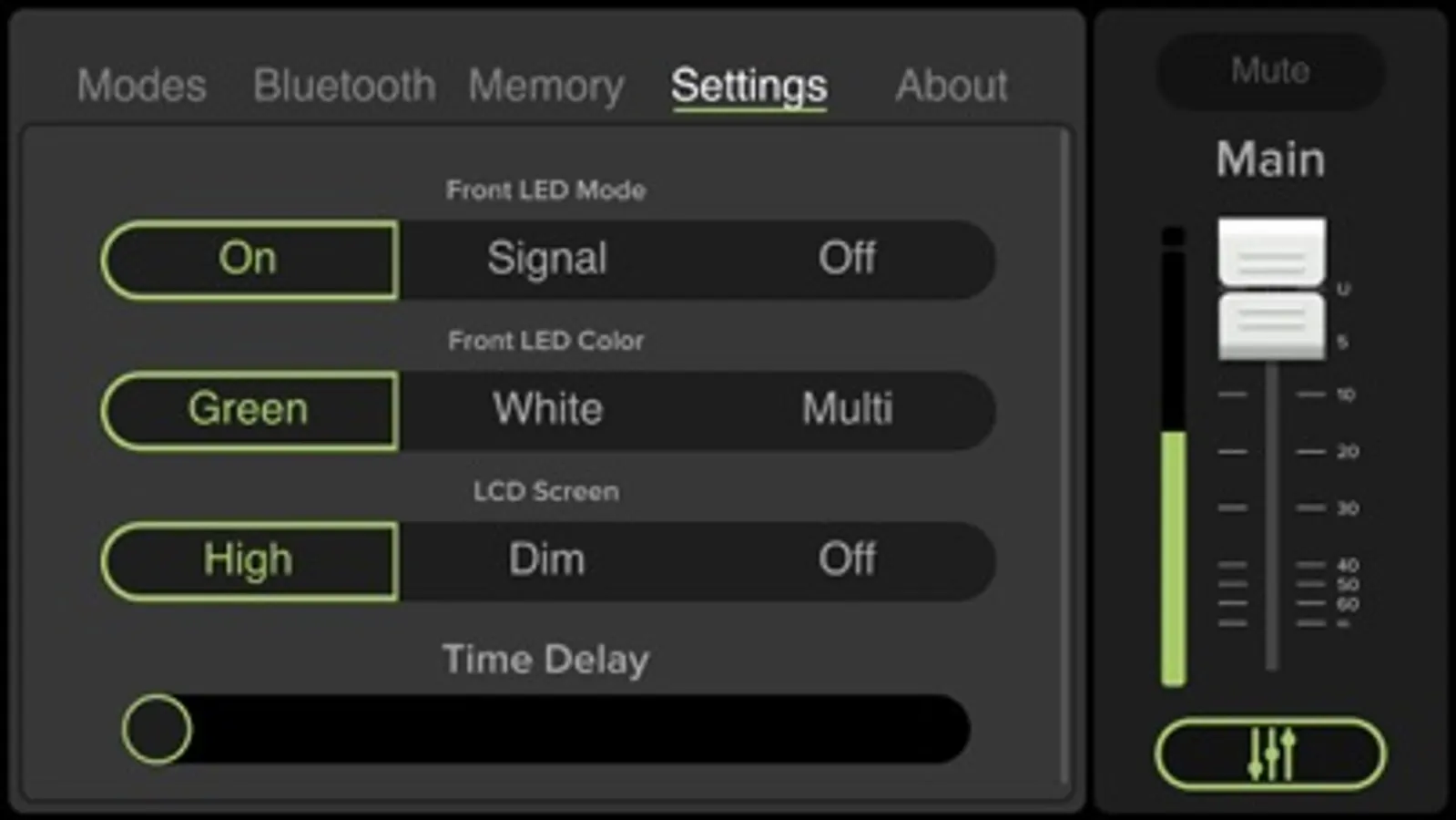Select the Settings tab
The height and width of the screenshot is (820, 1456).
click(748, 86)
